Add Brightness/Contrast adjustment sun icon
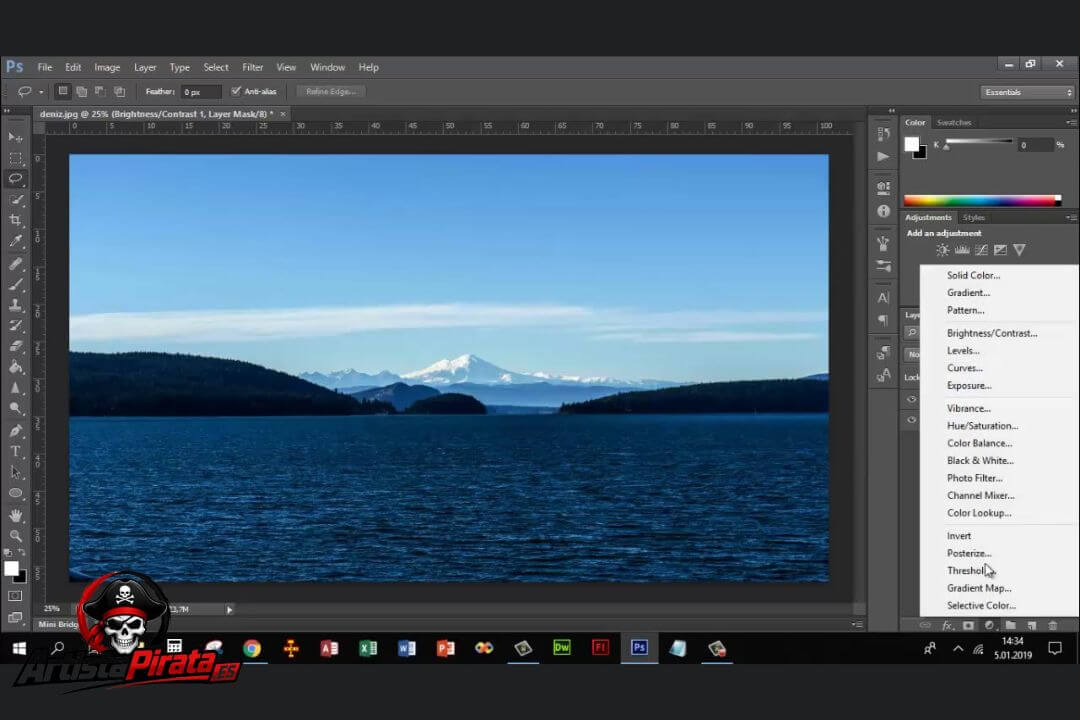This screenshot has height=720, width=1080. (943, 250)
